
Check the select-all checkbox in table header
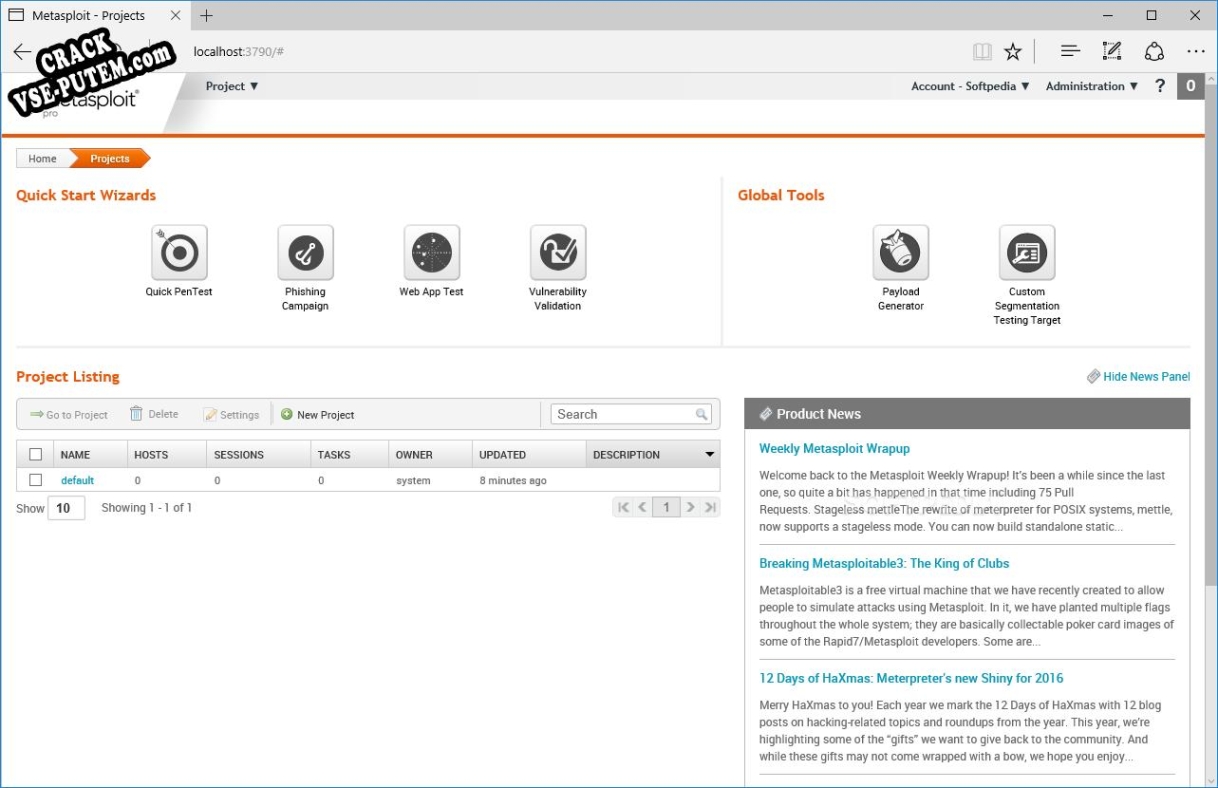[36, 455]
